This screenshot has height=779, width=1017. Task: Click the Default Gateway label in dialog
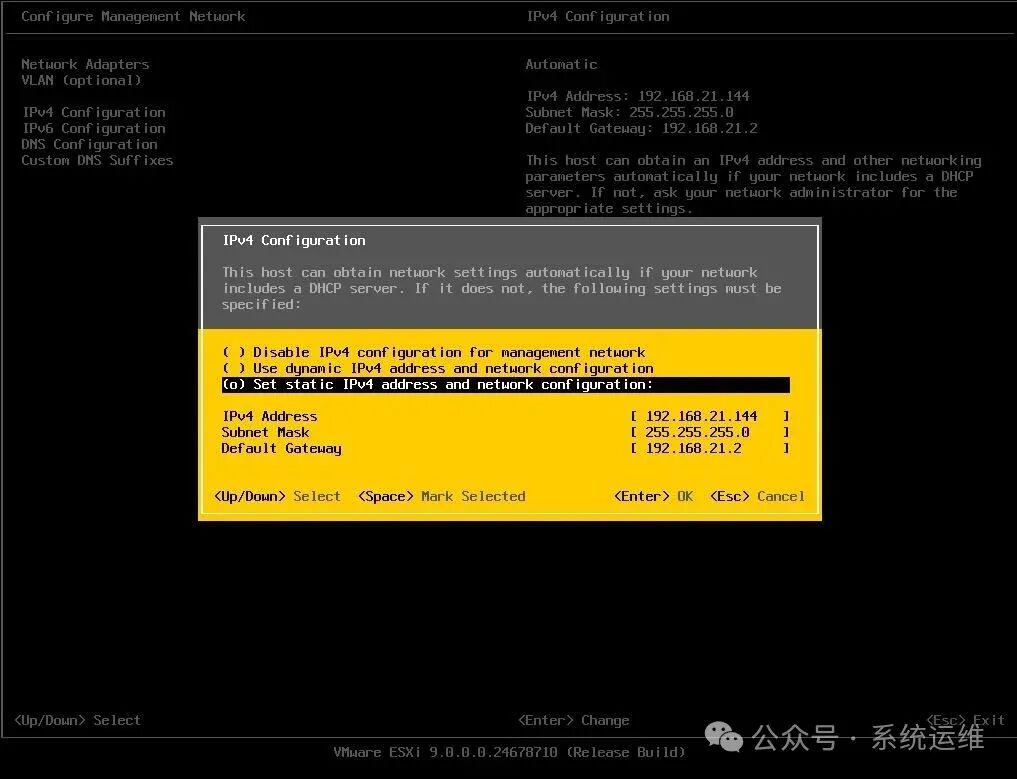(x=281, y=448)
